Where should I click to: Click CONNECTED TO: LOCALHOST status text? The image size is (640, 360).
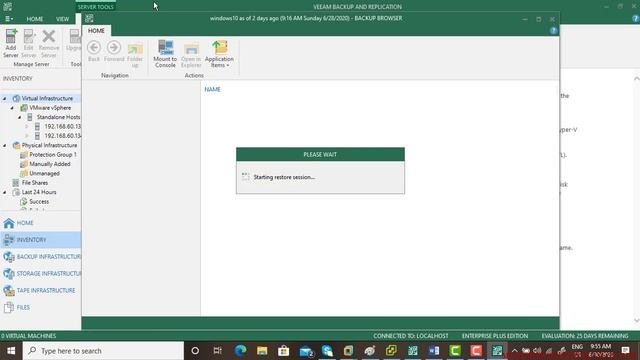[x=411, y=336]
